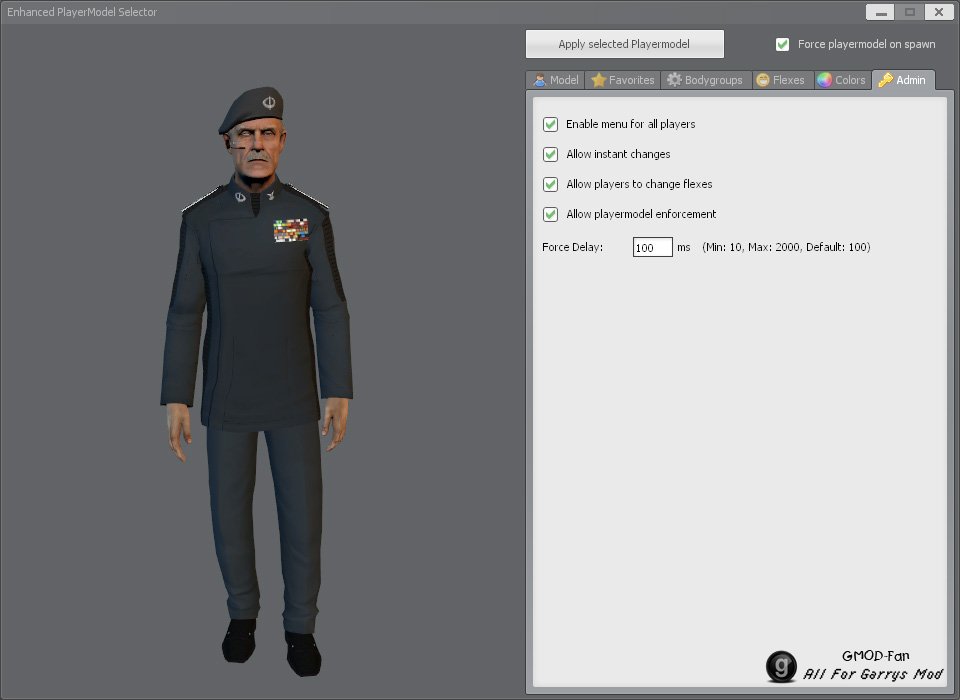Click the 'Force Delay:' label
The width and height of the screenshot is (960, 700).
tap(572, 247)
